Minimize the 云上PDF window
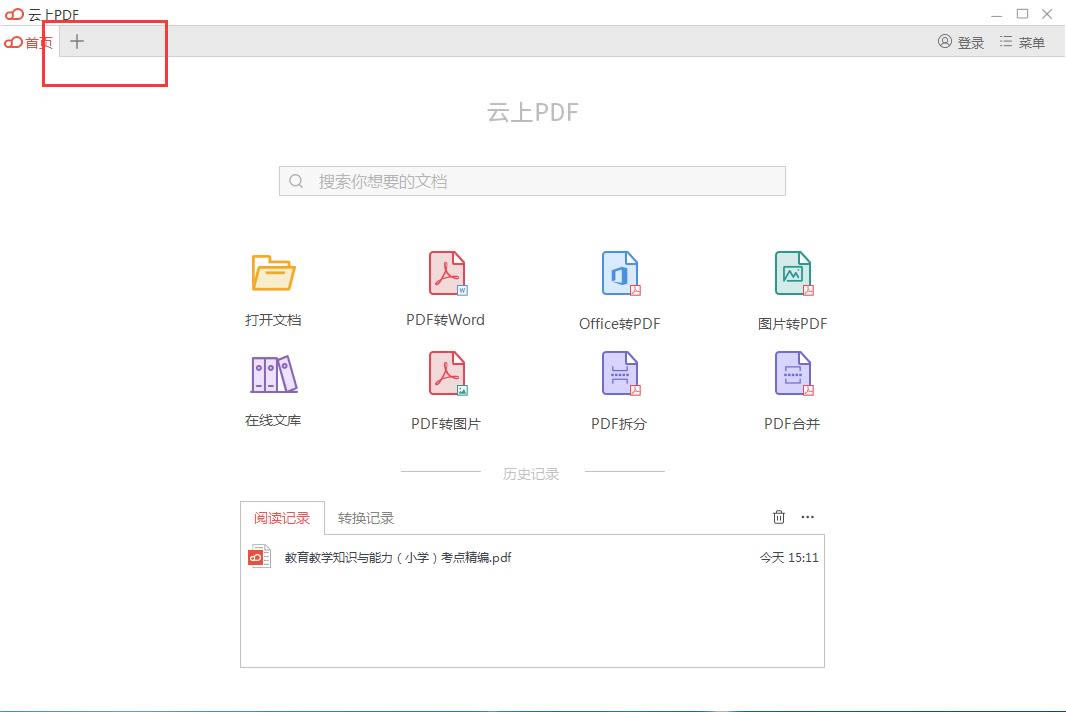This screenshot has width=1066, height=712. click(997, 14)
